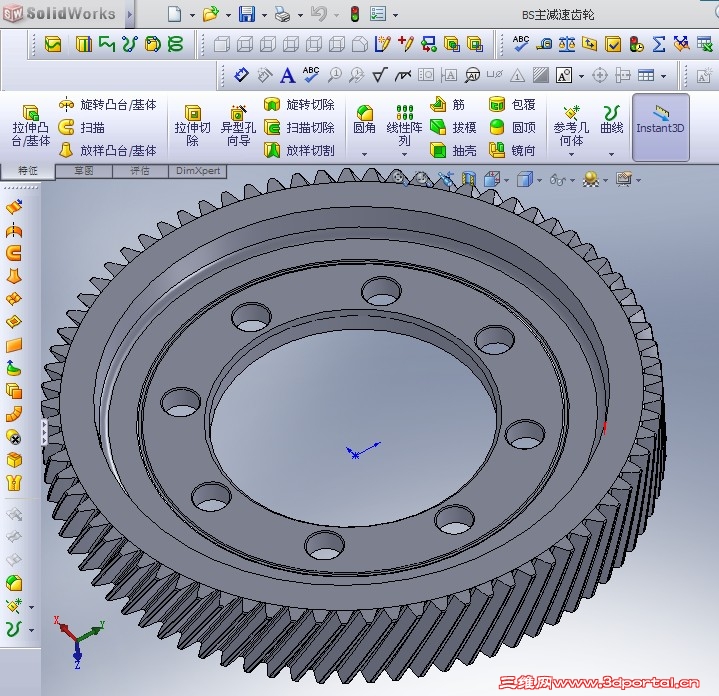
Task: Click the Print icon
Action: tap(282, 14)
